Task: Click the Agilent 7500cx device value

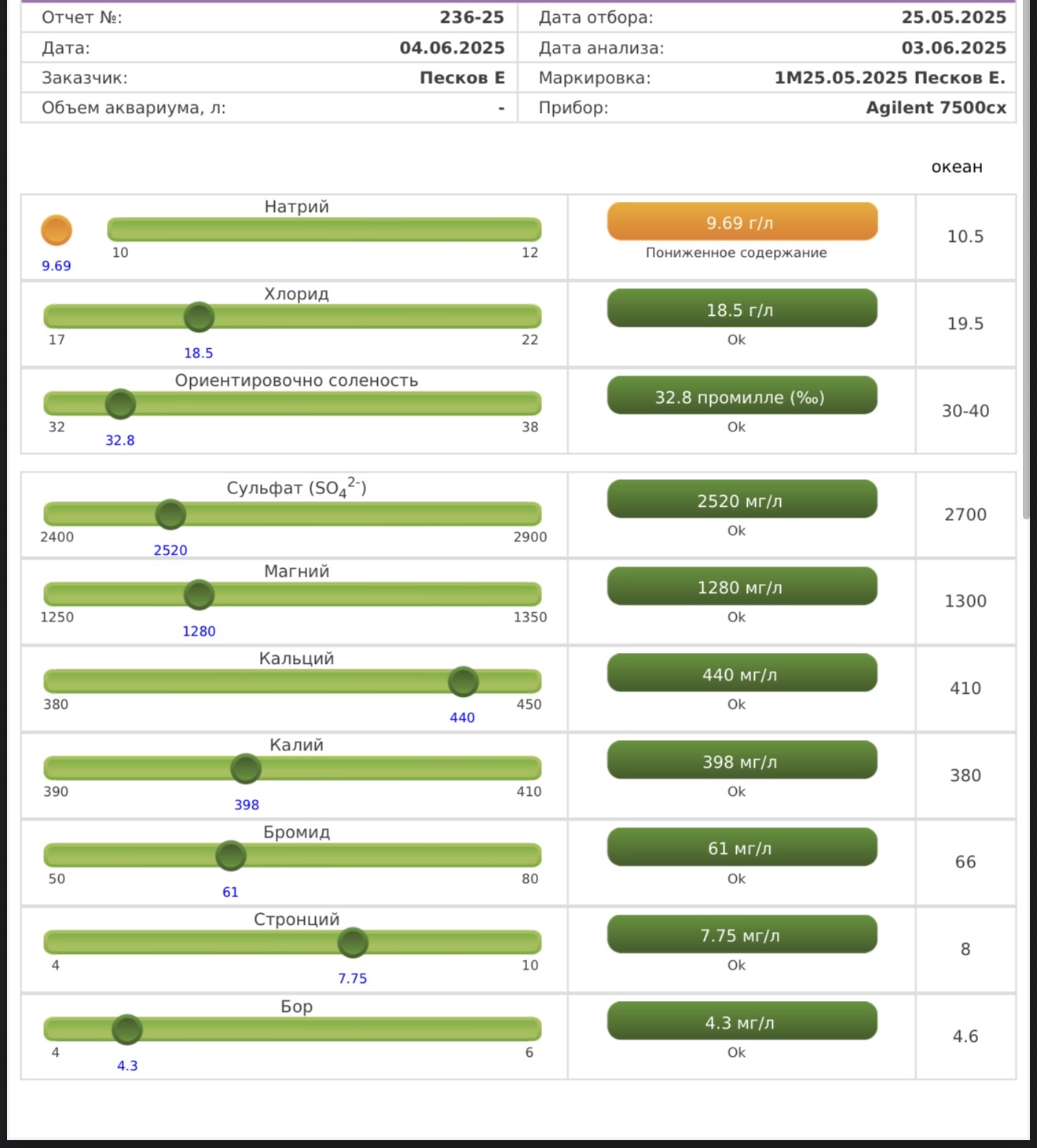Action: tap(936, 108)
